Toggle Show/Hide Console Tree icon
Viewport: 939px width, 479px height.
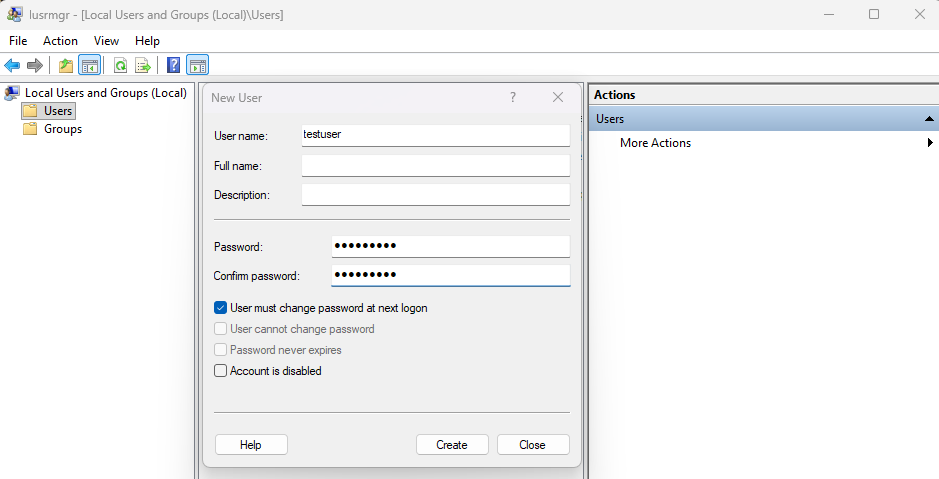pyautogui.click(x=90, y=65)
